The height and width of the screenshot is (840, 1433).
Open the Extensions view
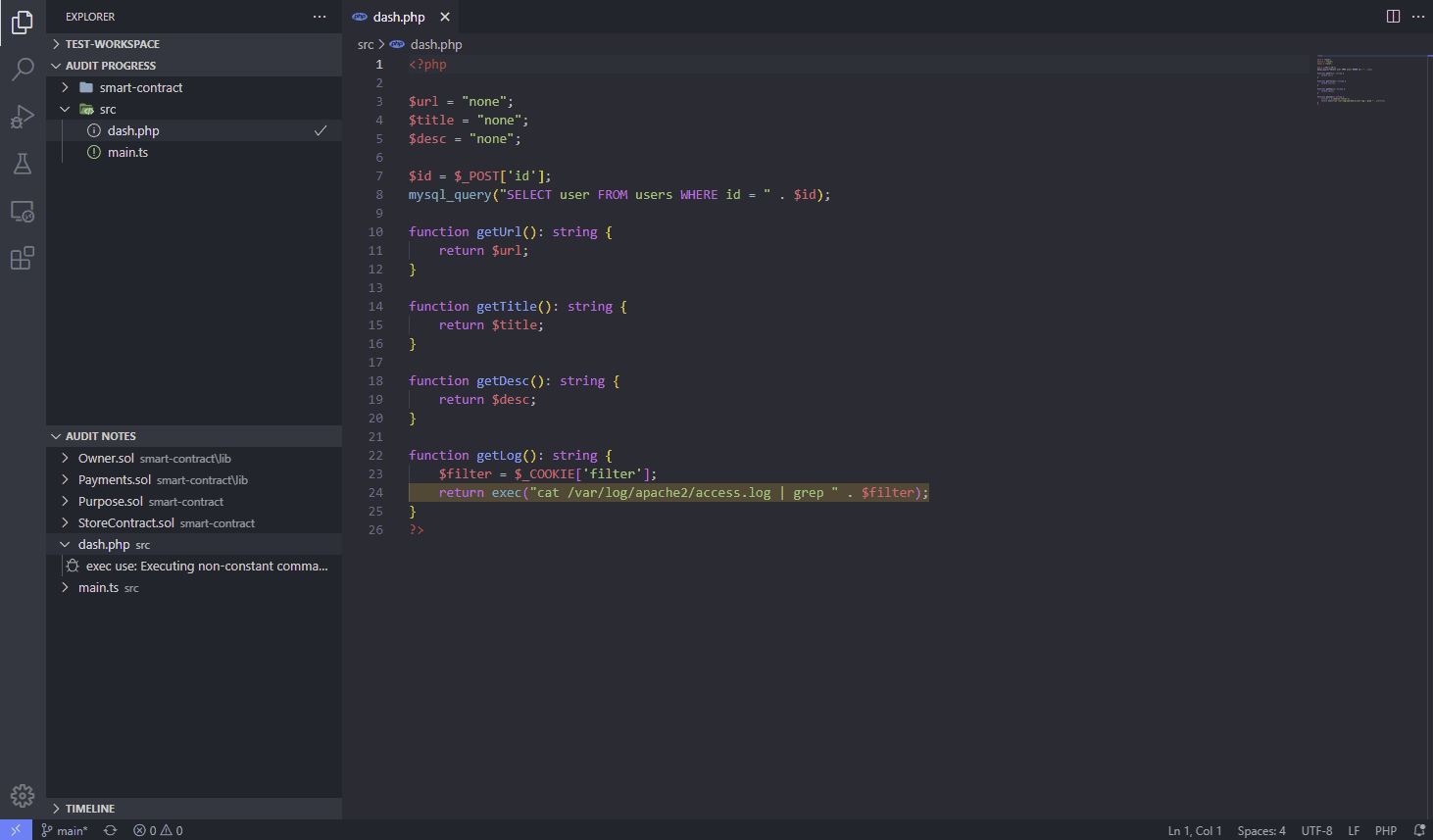(23, 259)
